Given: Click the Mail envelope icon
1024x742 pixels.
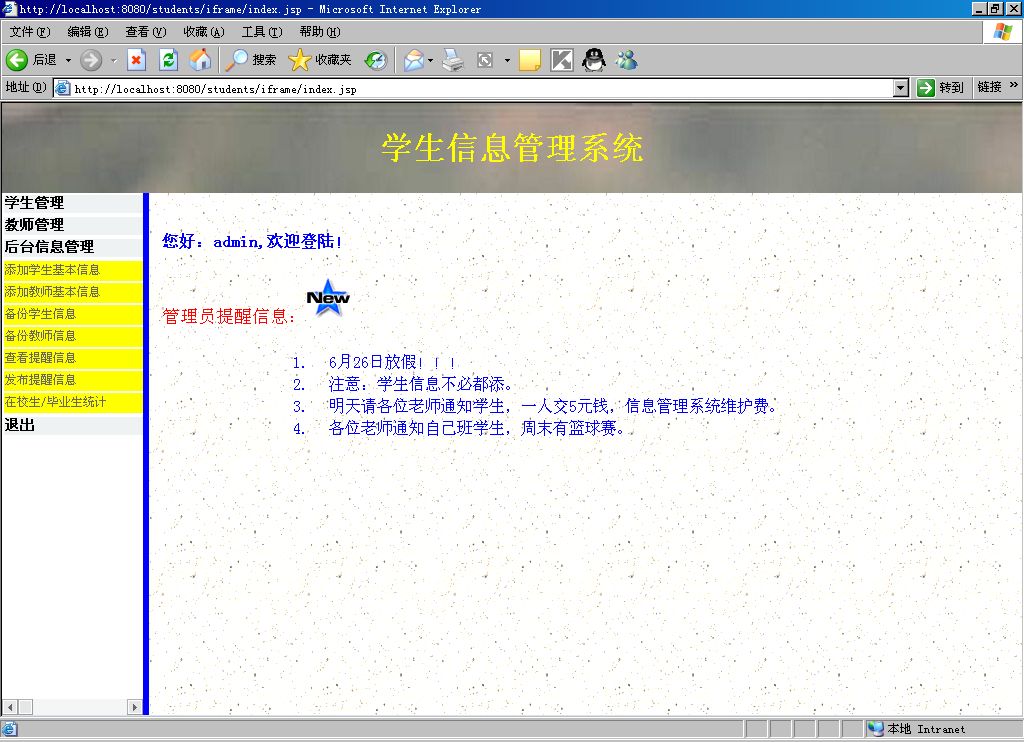Looking at the screenshot, I should click(413, 60).
